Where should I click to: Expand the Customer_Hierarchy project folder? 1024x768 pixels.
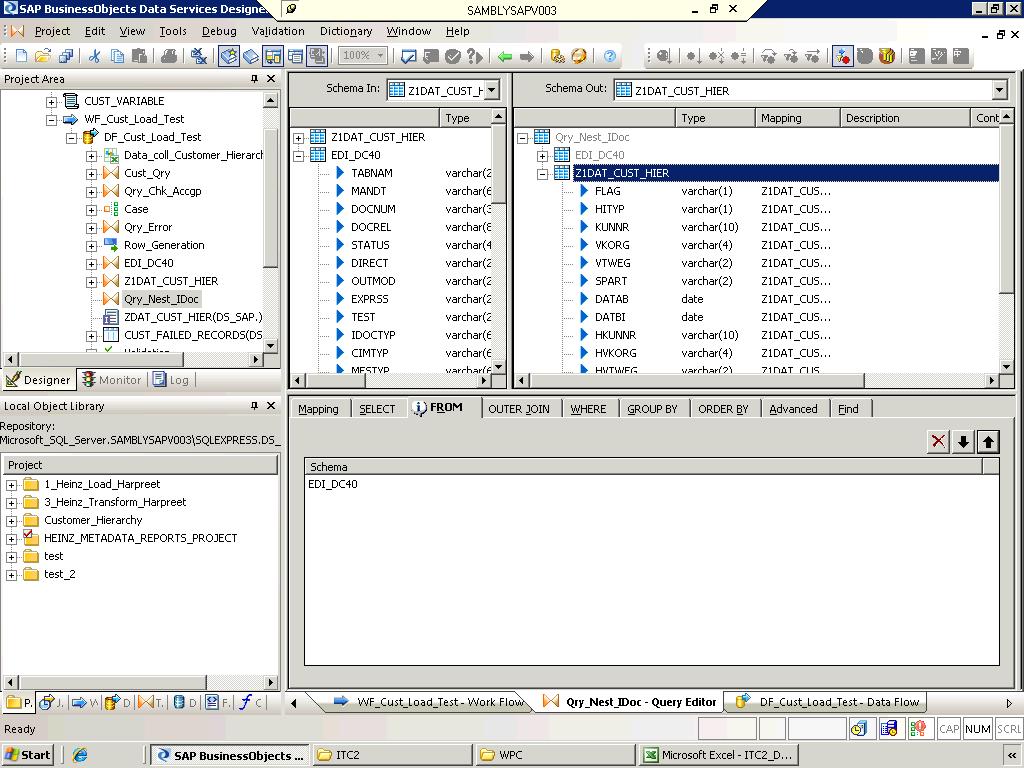pyautogui.click(x=11, y=521)
